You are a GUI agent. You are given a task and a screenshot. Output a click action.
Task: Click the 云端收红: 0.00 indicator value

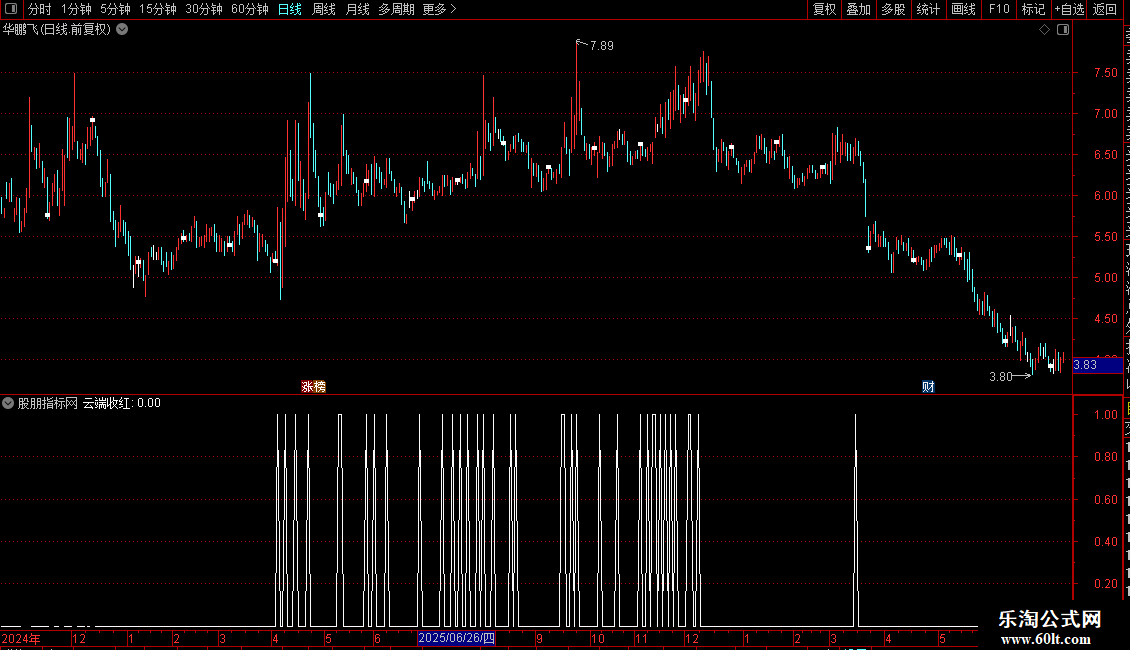point(122,403)
